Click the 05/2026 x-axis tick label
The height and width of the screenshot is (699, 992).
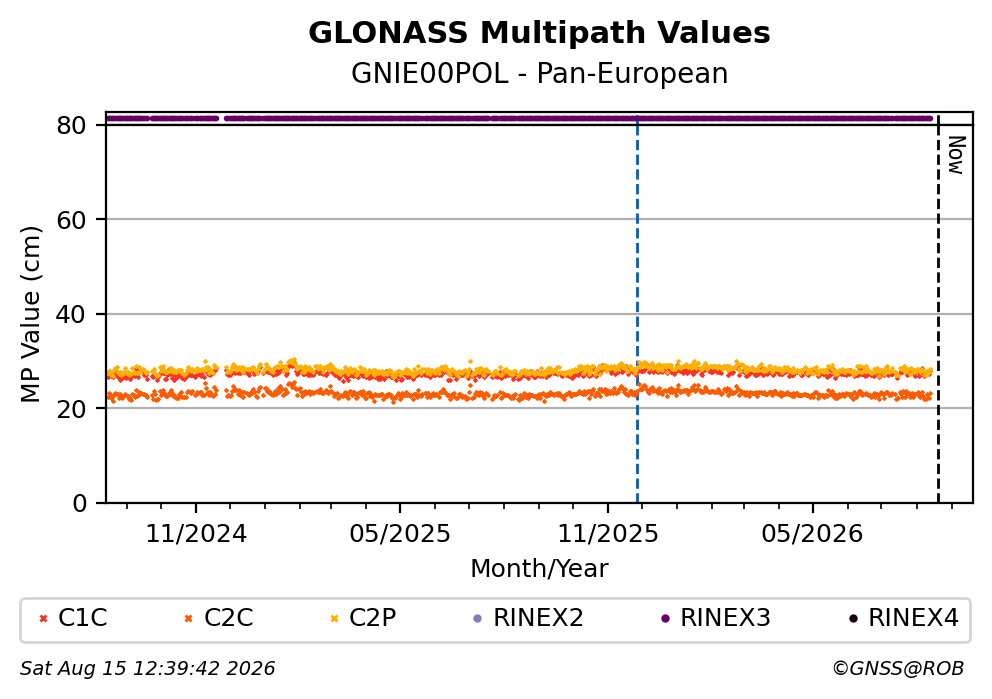click(x=812, y=535)
